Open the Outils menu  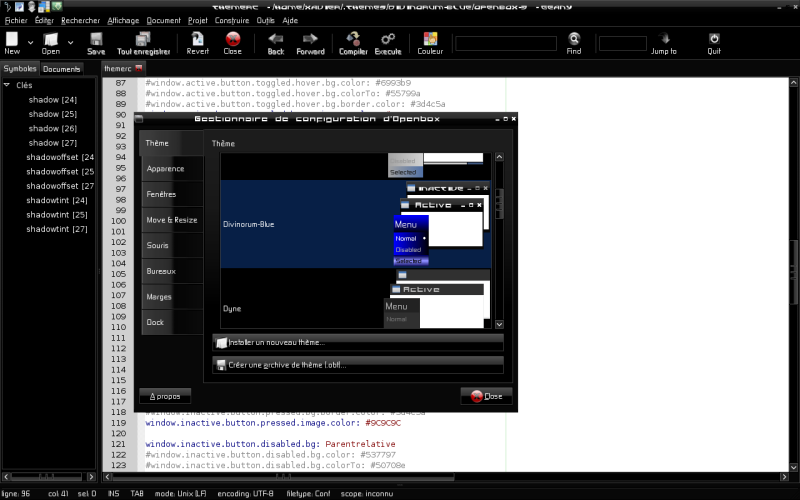click(x=265, y=20)
